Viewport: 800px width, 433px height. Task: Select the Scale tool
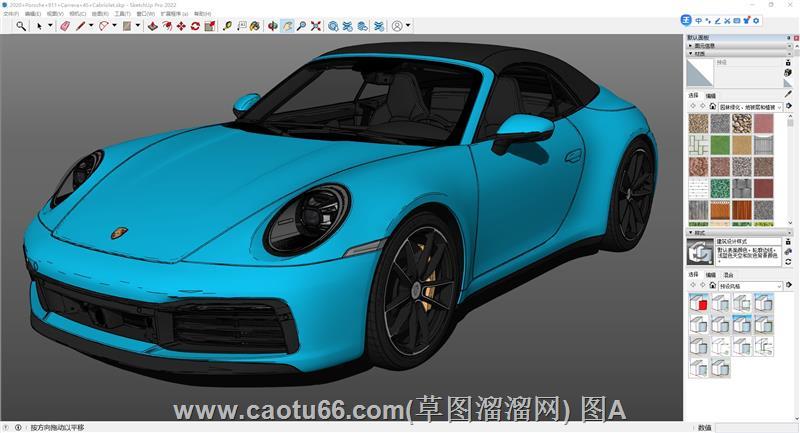(x=209, y=26)
